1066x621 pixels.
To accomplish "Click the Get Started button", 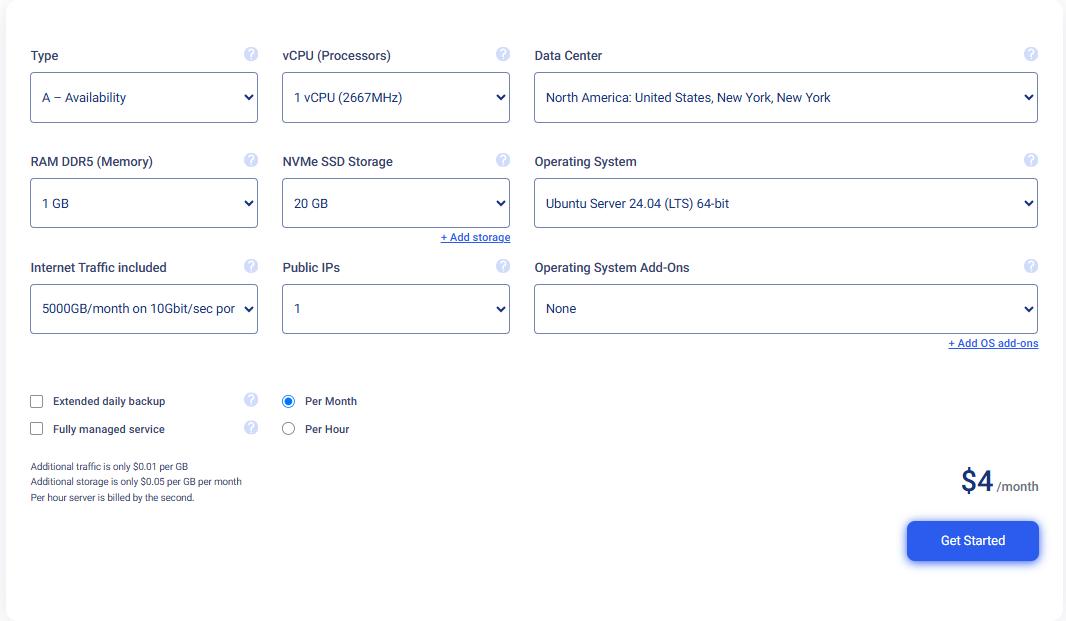I will coord(972,541).
